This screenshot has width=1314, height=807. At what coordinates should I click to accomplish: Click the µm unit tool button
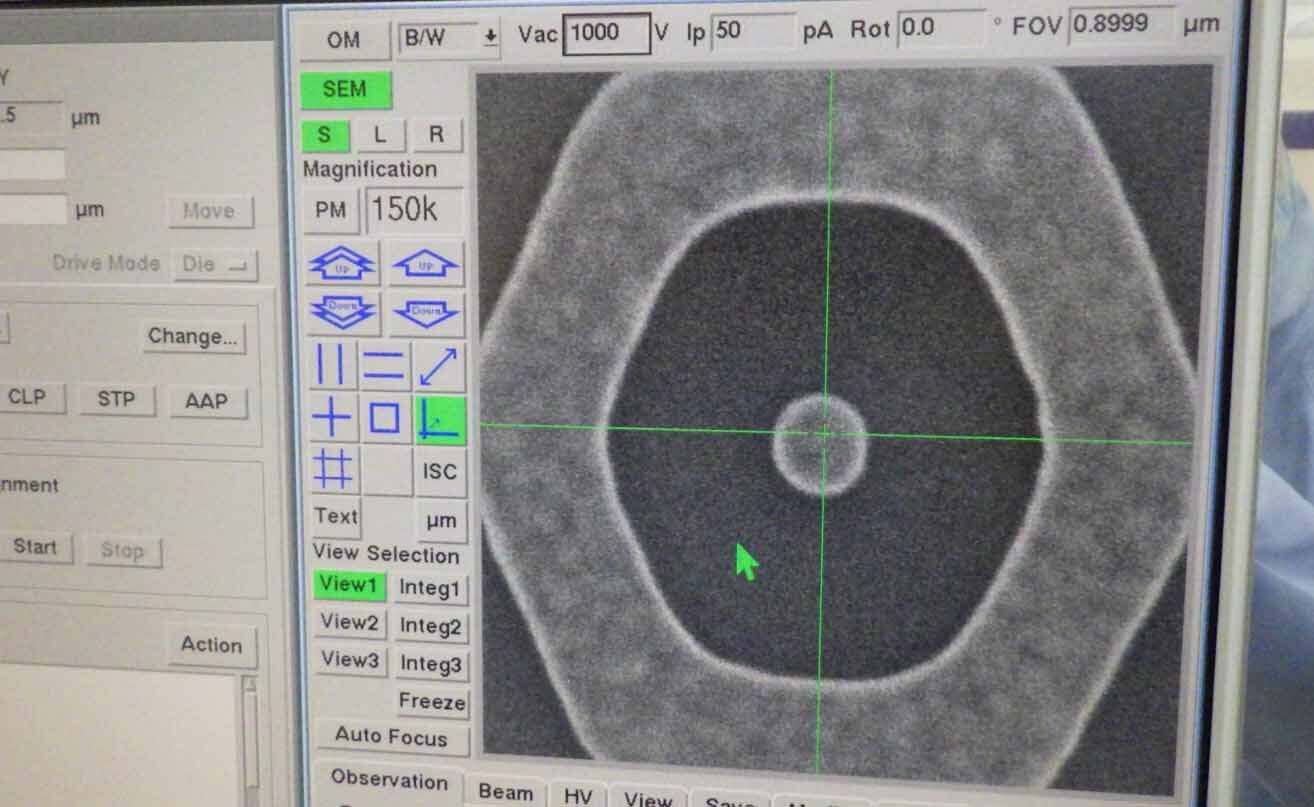[440, 521]
